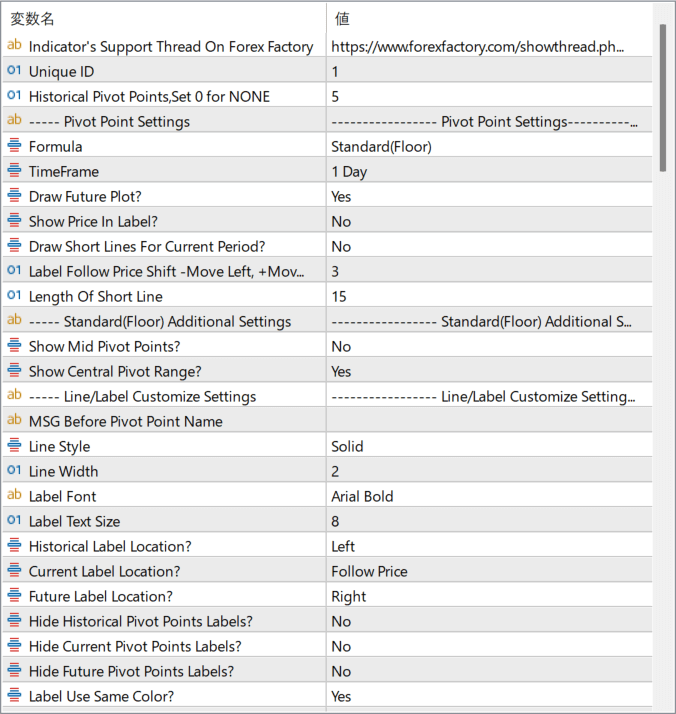Image resolution: width=676 pixels, height=714 pixels.
Task: Open the Current Label Location Follow Price dropdown
Action: 490,571
